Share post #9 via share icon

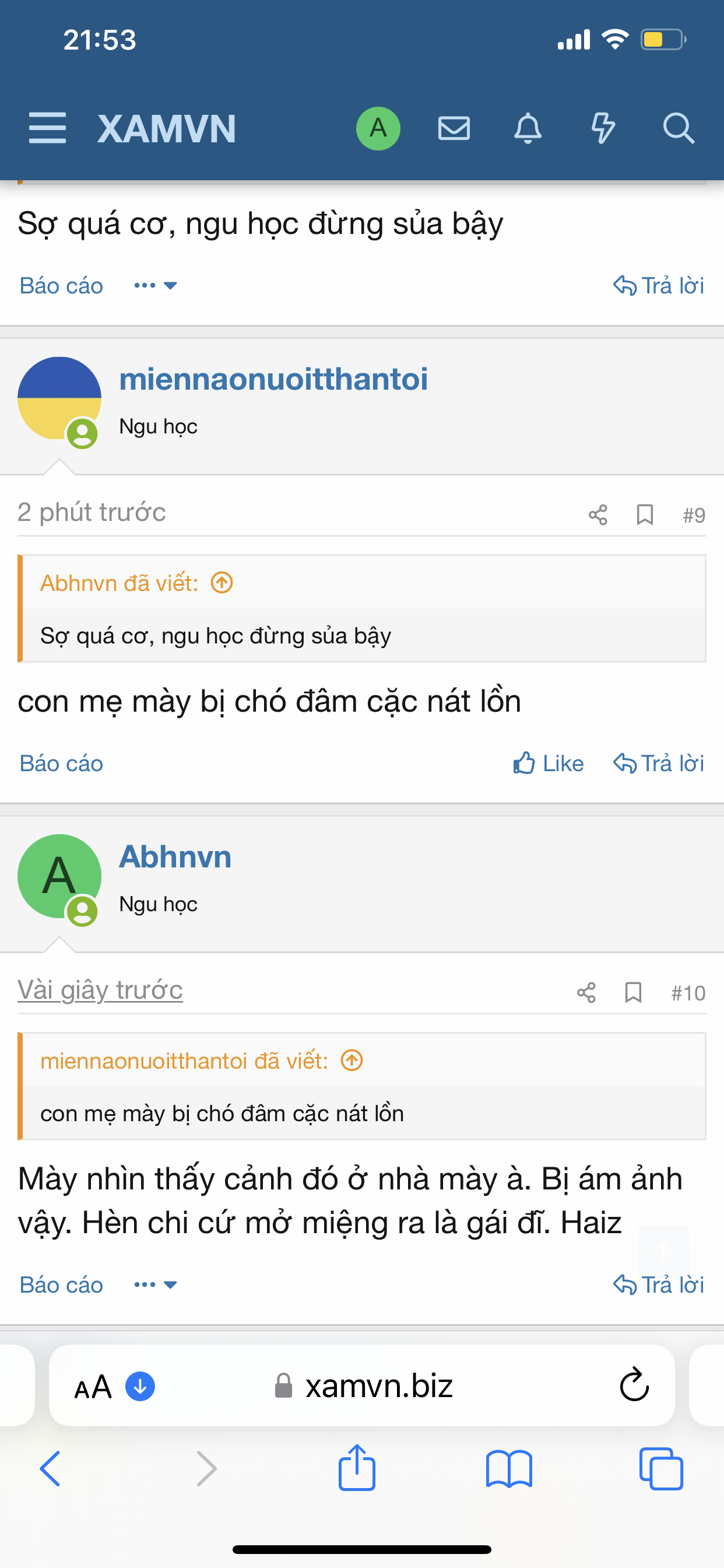pyautogui.click(x=598, y=515)
